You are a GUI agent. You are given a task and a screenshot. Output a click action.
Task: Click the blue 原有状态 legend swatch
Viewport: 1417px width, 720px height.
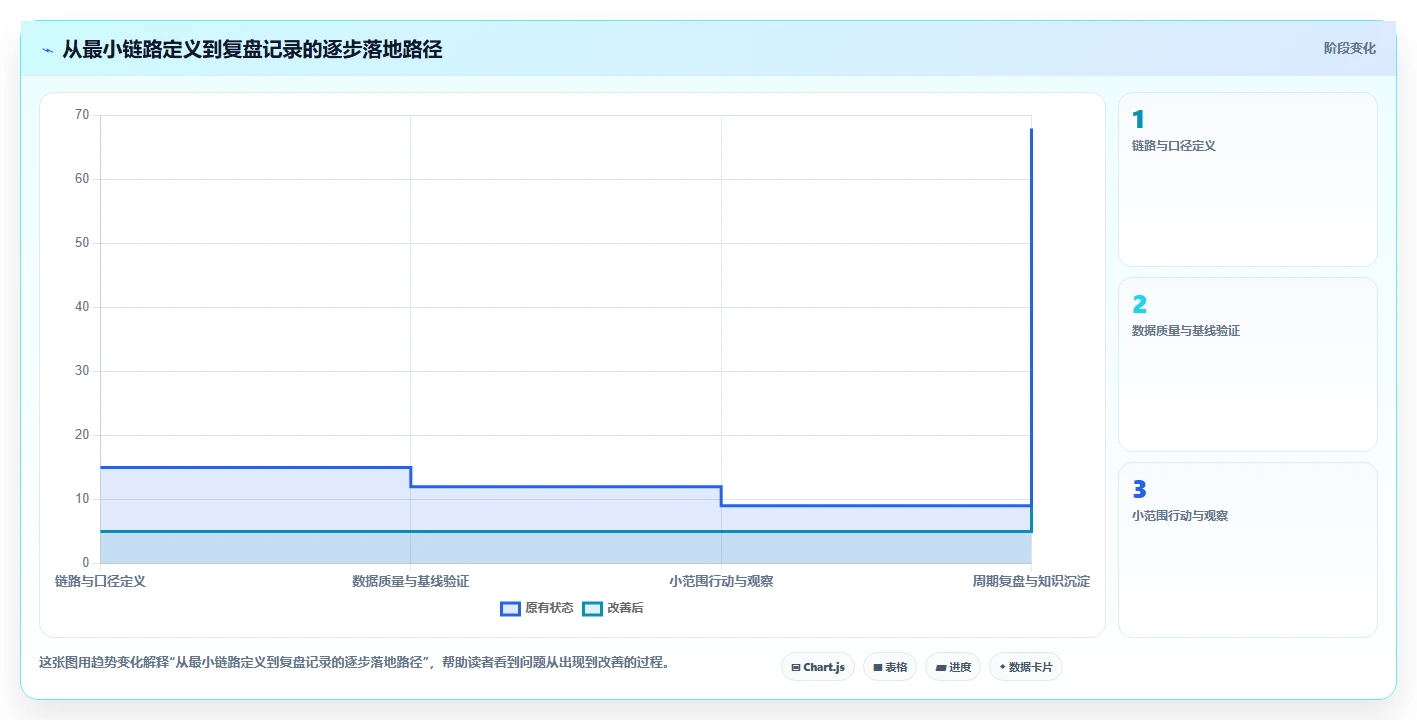pos(510,608)
